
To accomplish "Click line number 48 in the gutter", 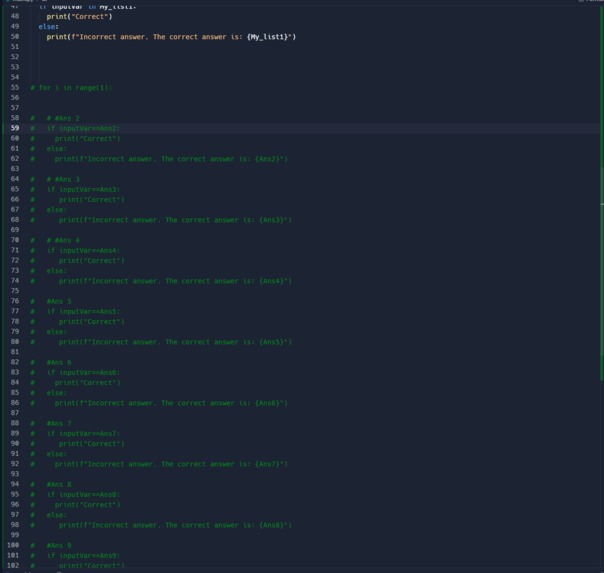I will click(15, 17).
